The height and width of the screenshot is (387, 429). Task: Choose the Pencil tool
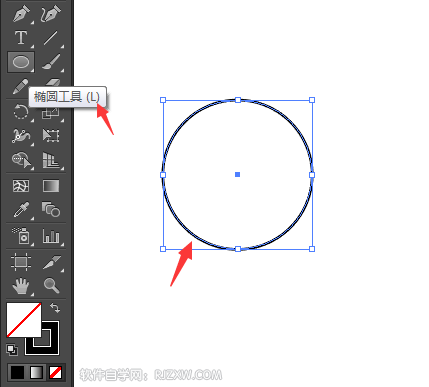(x=20, y=87)
